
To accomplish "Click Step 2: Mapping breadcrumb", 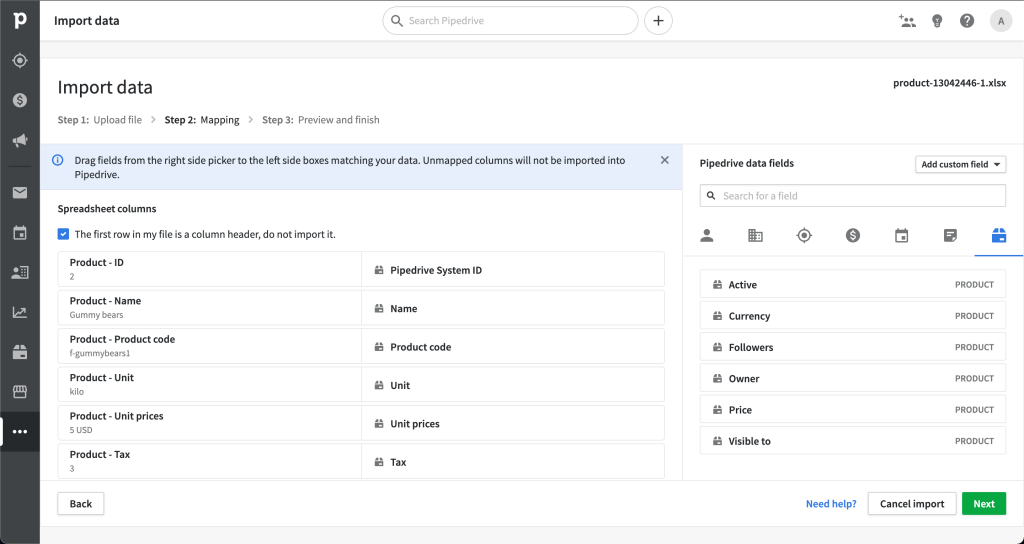I will tap(202, 120).
